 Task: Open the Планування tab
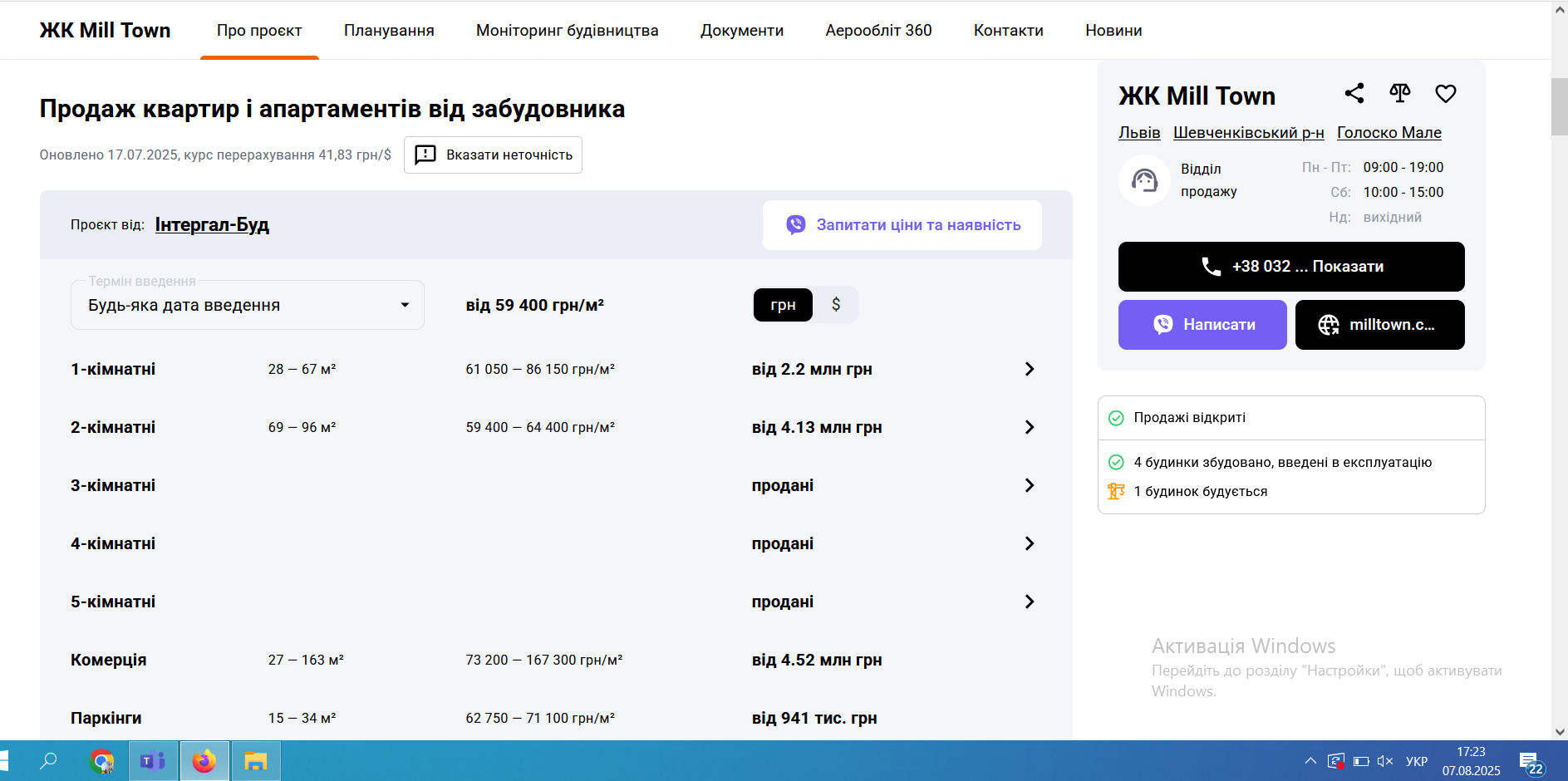click(389, 31)
